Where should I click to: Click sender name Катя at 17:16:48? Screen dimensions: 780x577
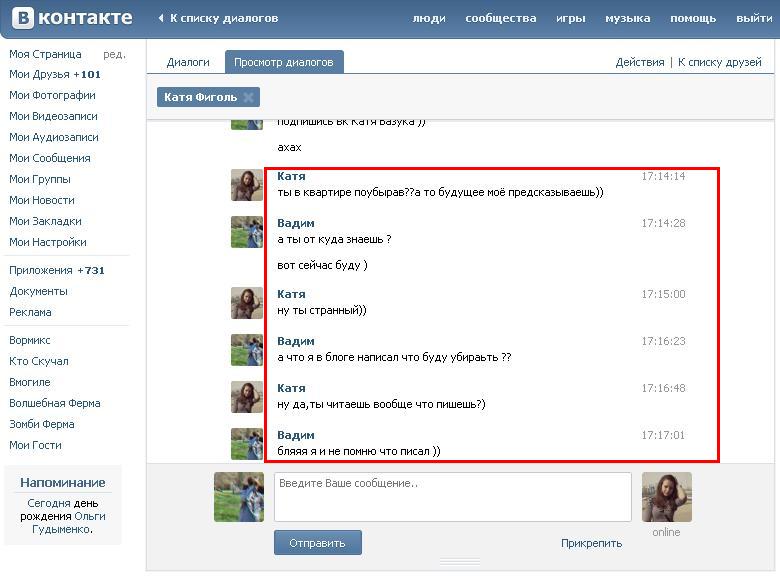pos(291,388)
